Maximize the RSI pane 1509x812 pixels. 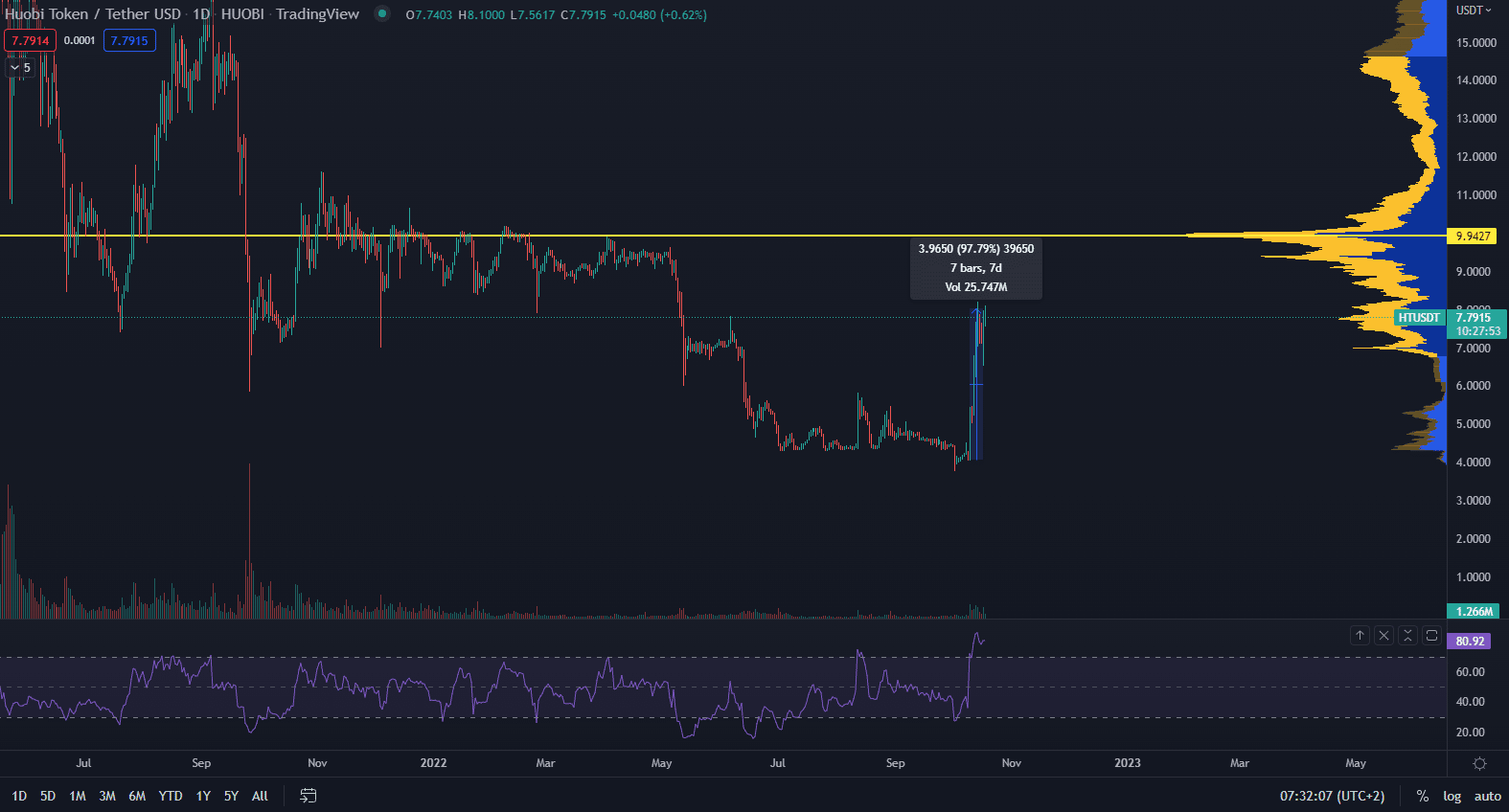(1431, 636)
